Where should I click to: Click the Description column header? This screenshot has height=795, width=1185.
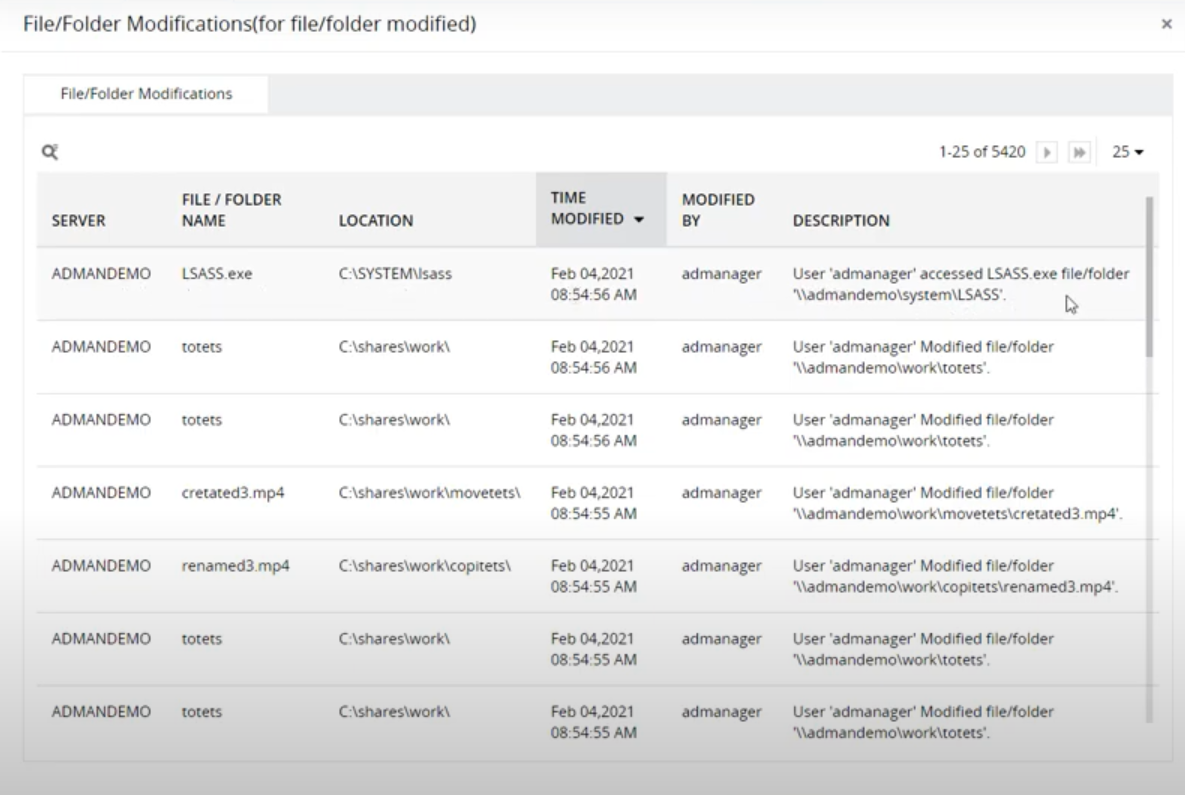pyautogui.click(x=841, y=221)
